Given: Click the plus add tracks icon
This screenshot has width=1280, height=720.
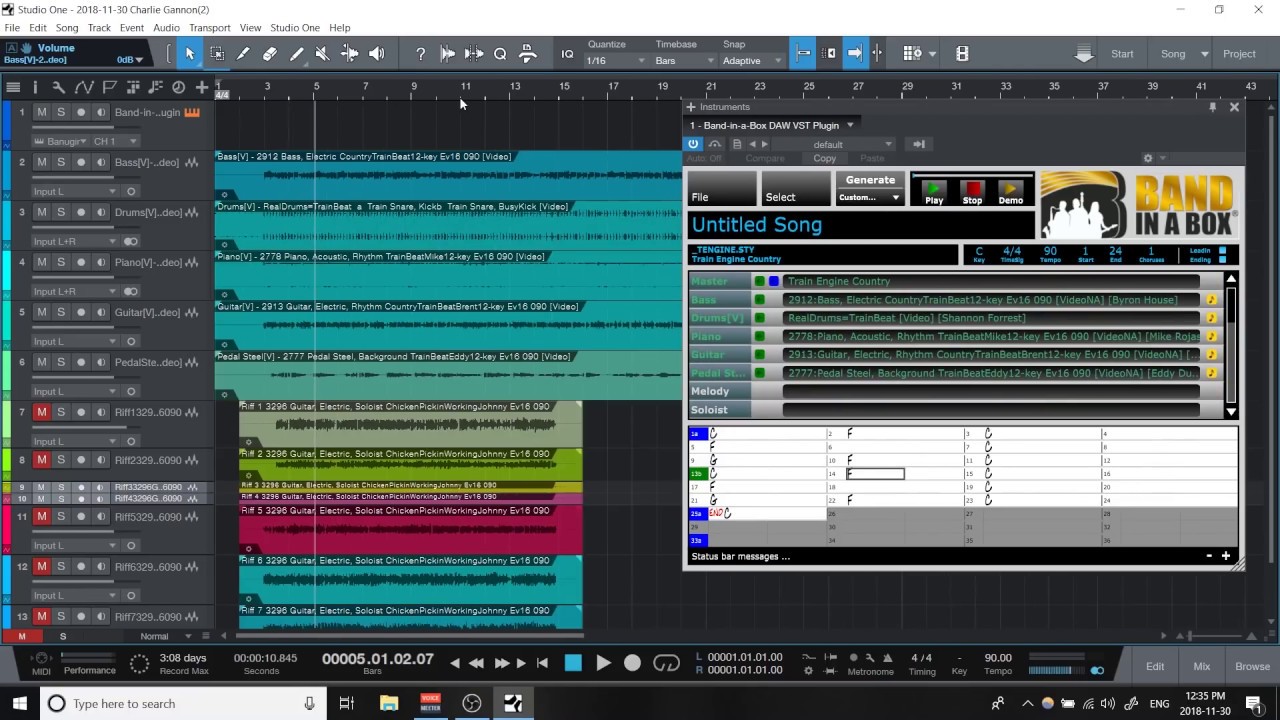Looking at the screenshot, I should 202,87.
